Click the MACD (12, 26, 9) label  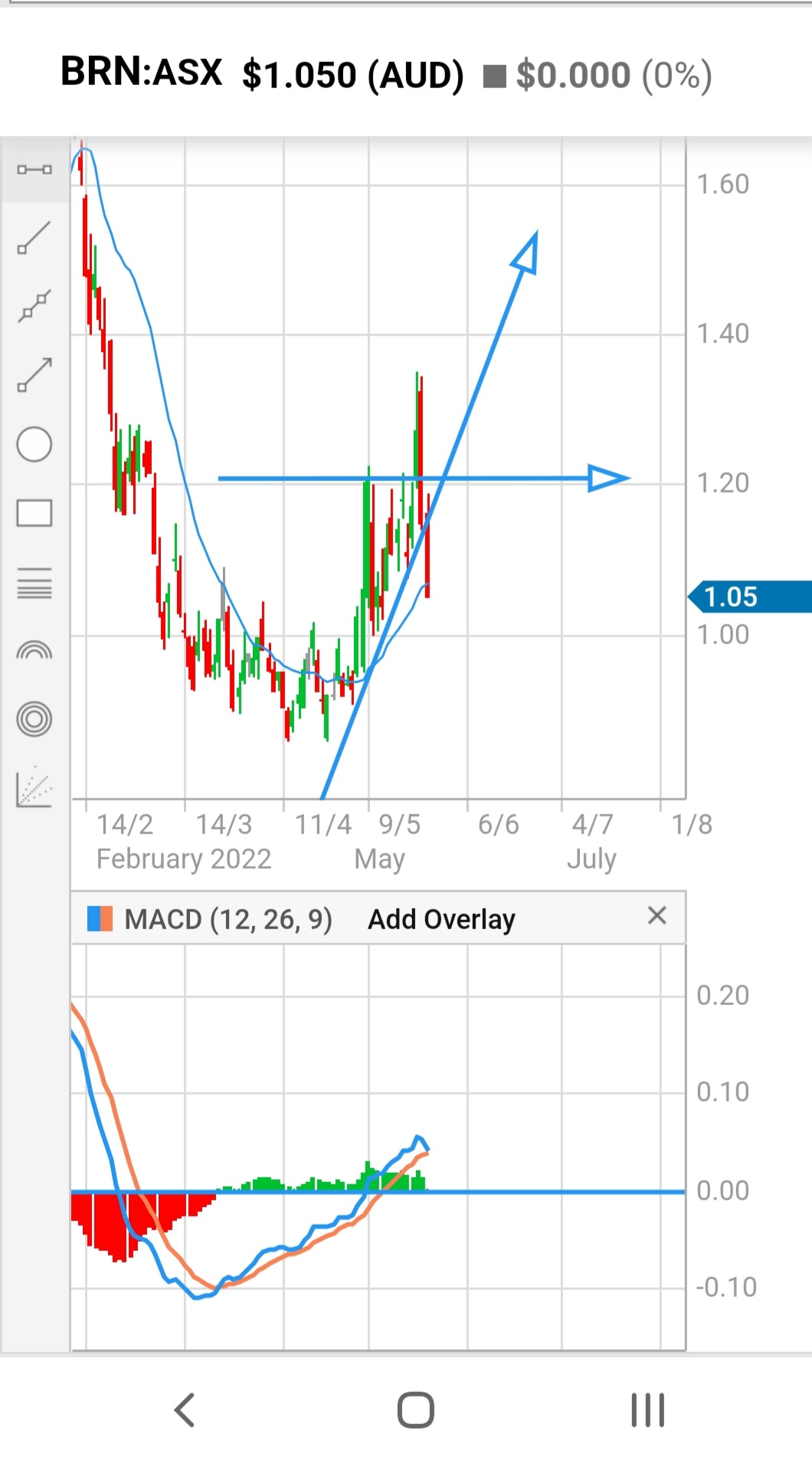[x=228, y=919]
